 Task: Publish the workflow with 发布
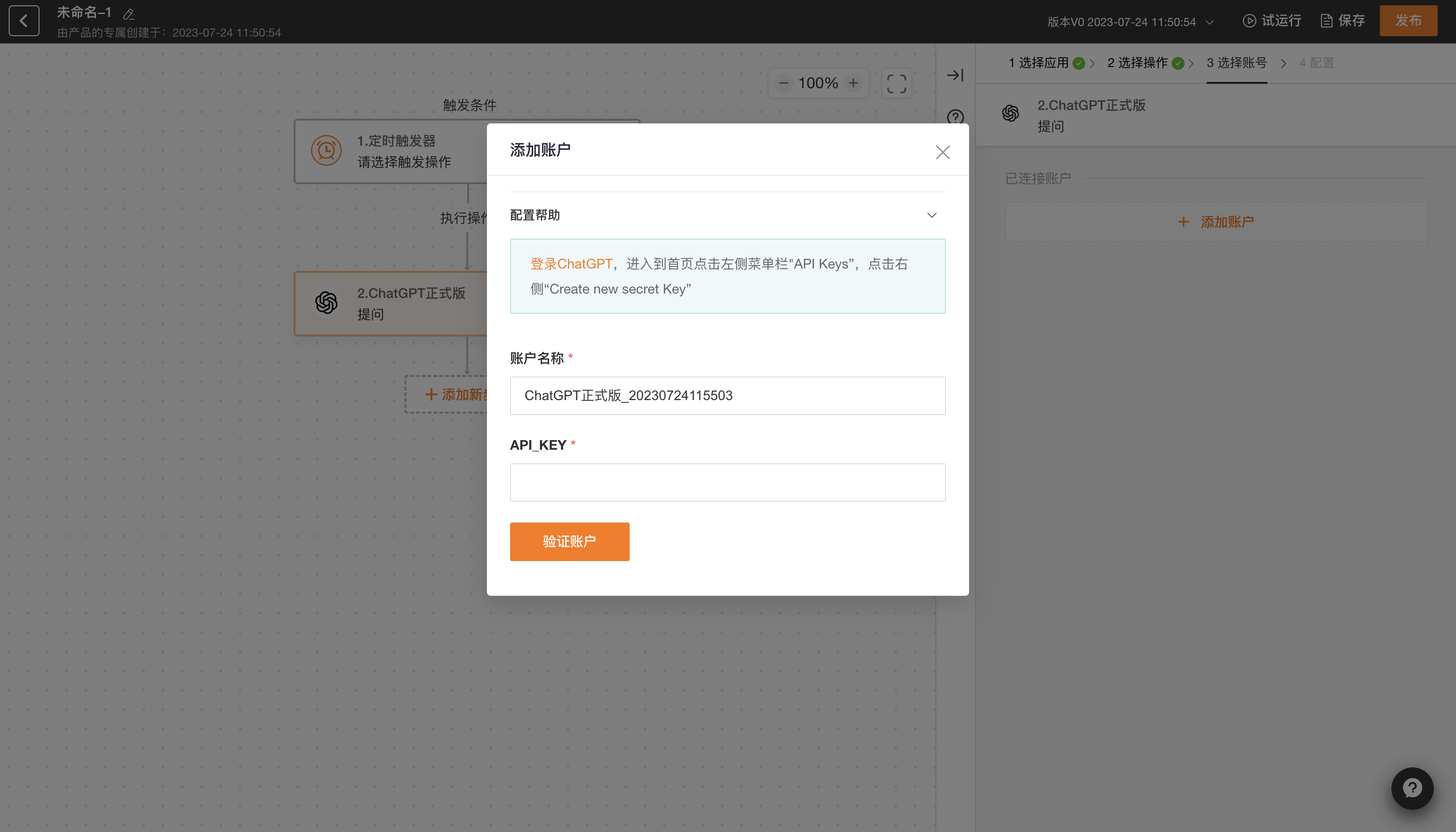[1408, 21]
